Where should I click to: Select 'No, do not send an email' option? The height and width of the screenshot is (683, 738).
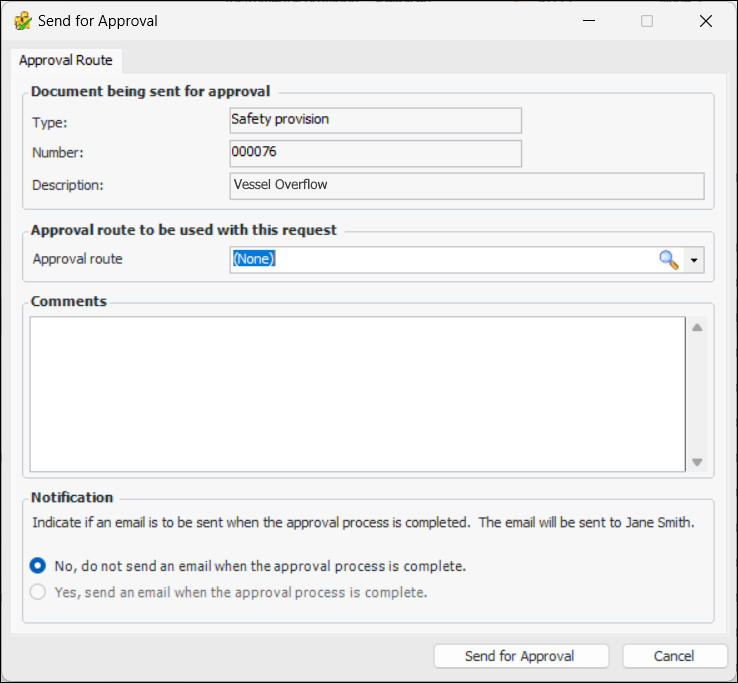(x=38, y=566)
